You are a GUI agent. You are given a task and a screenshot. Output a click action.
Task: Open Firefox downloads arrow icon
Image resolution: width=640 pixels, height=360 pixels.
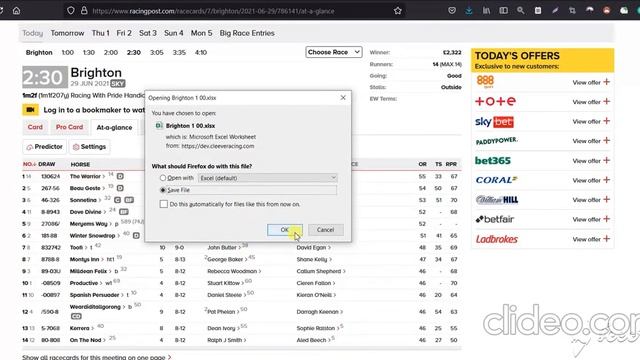click(469, 11)
